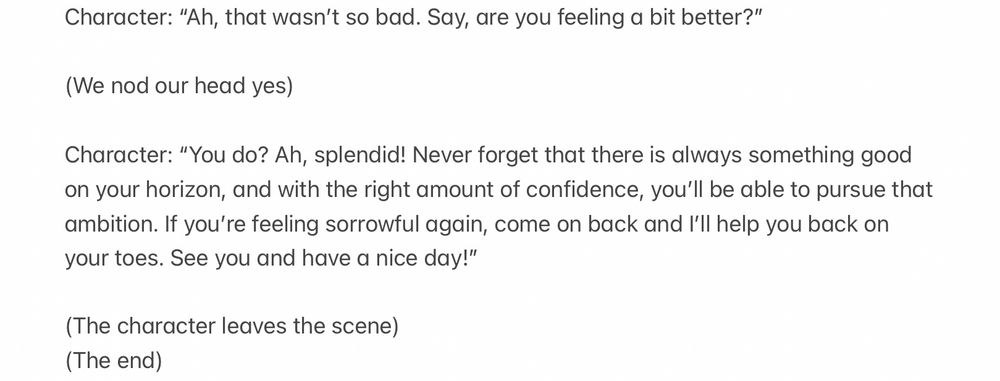1000x381 pixels.
Task: Click the word "ambition" at line start
Action: tap(112, 224)
